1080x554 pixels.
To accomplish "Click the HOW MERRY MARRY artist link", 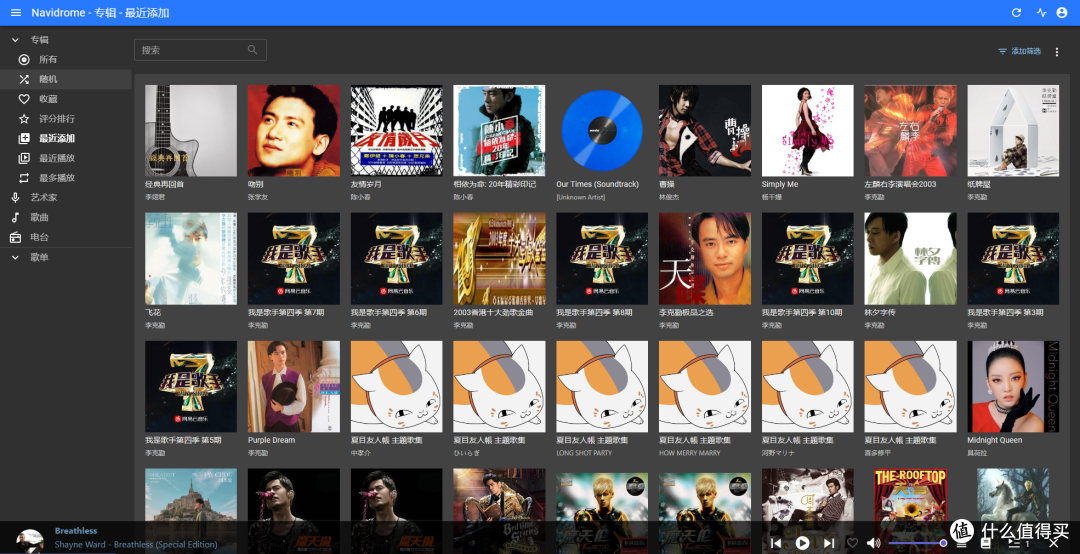I will click(689, 453).
